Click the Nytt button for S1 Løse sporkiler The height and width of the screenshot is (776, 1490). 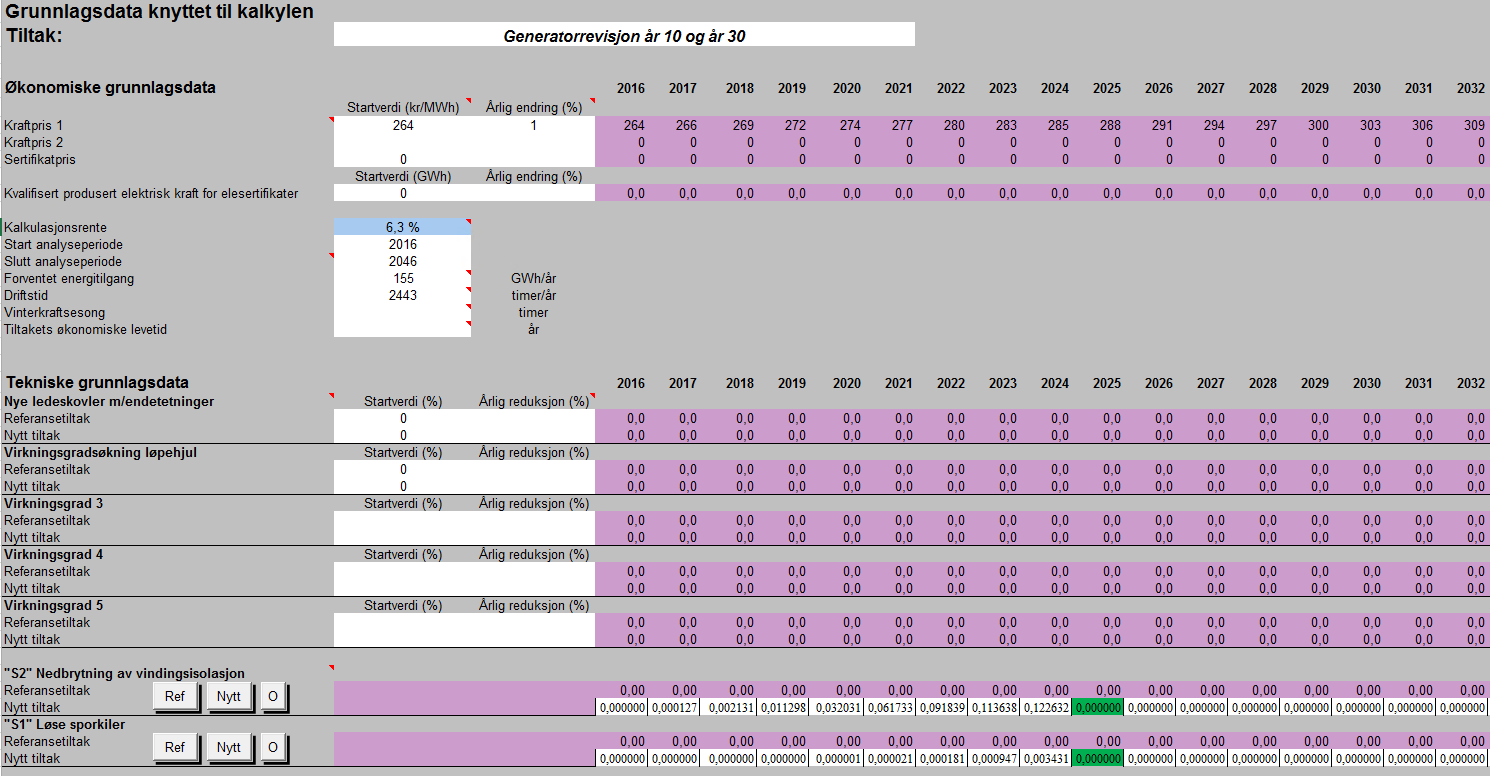(x=229, y=747)
